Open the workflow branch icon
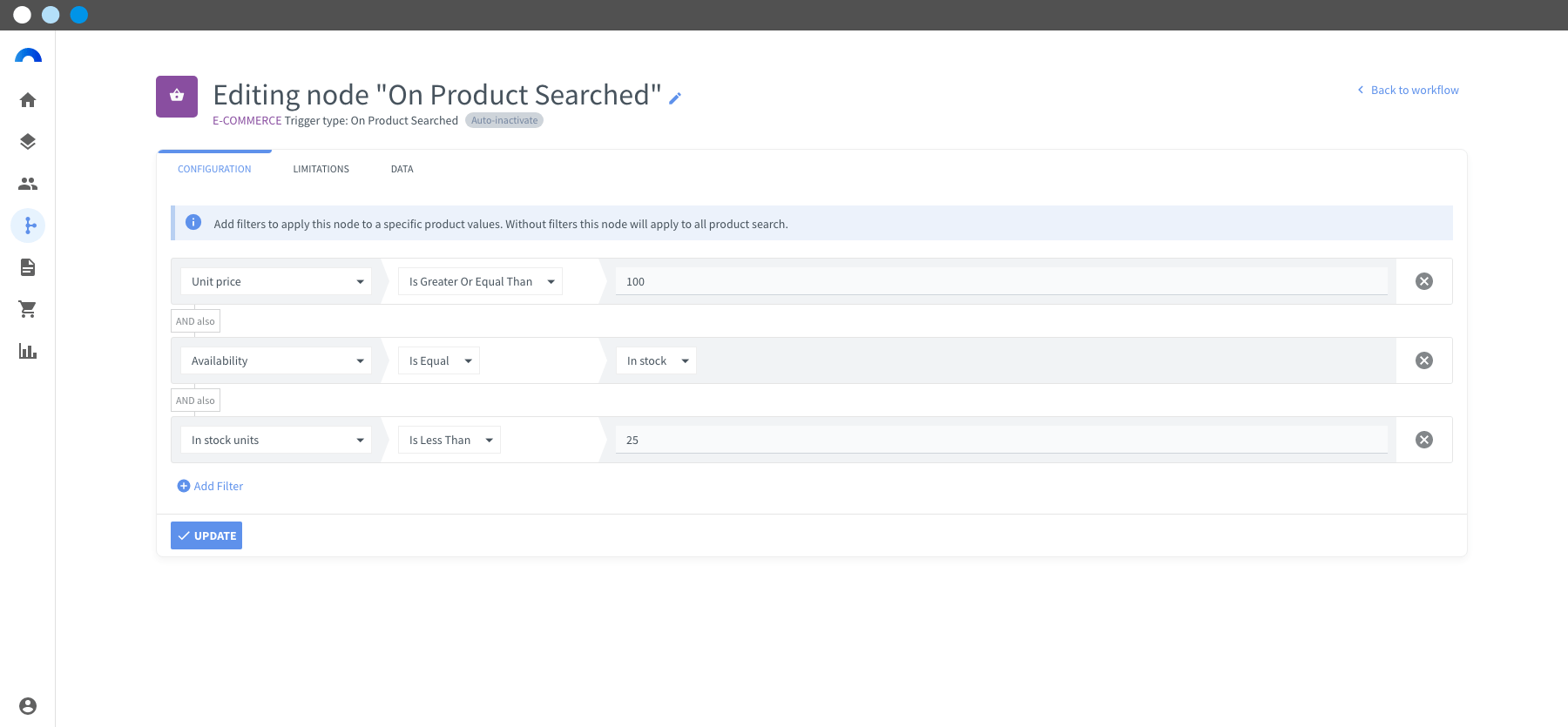Screen dimensions: 1568x727 click(28, 226)
